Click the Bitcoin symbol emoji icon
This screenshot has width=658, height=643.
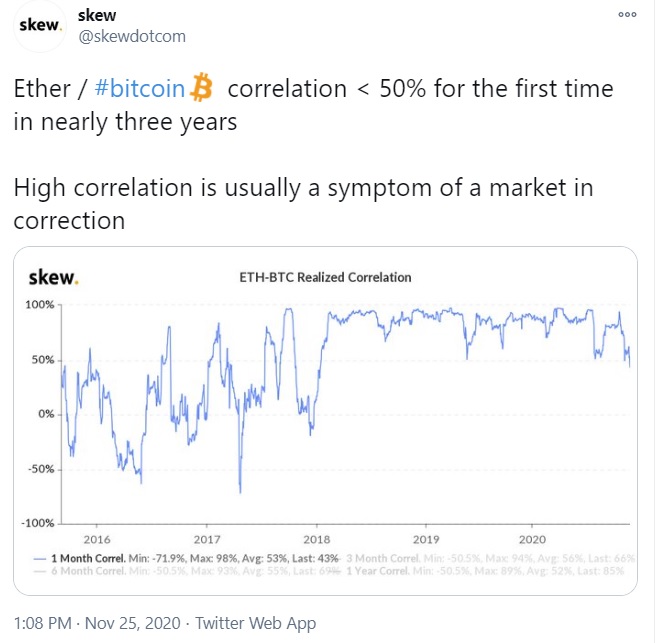click(202, 88)
